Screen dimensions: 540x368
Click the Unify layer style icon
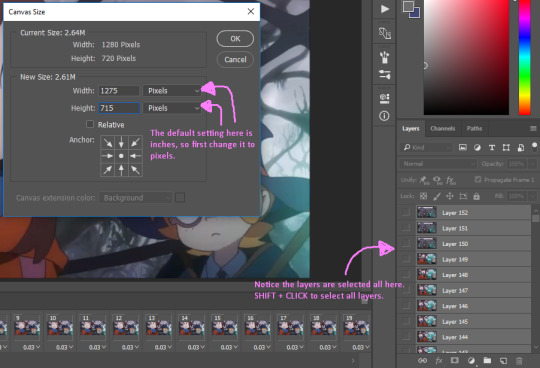click(x=451, y=180)
